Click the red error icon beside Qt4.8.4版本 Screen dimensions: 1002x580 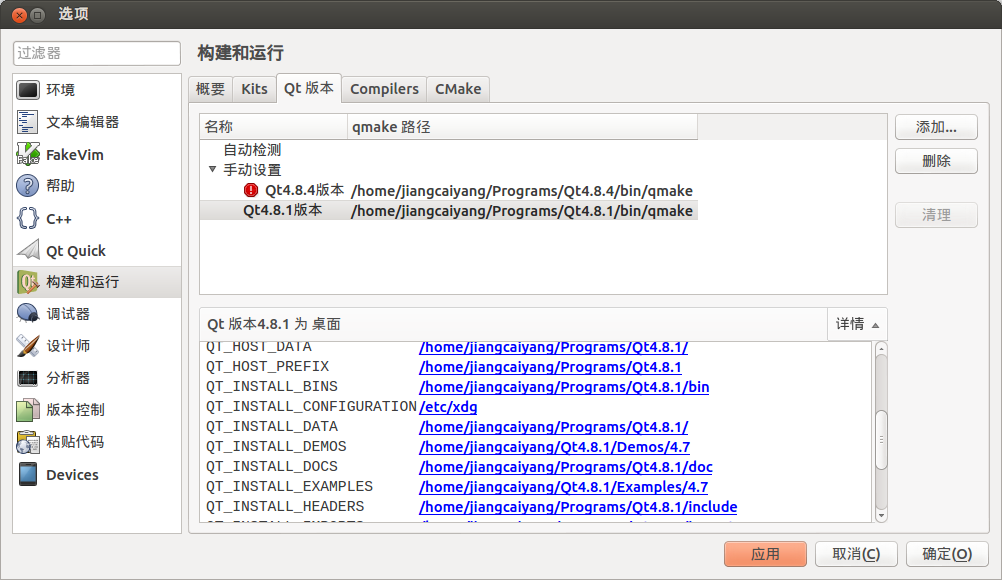[x=251, y=190]
